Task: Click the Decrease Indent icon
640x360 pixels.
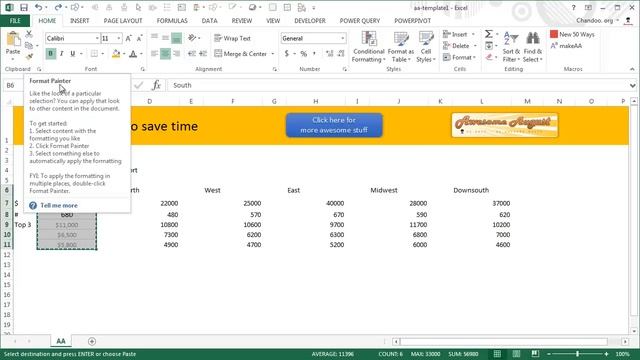Action: click(x=192, y=53)
